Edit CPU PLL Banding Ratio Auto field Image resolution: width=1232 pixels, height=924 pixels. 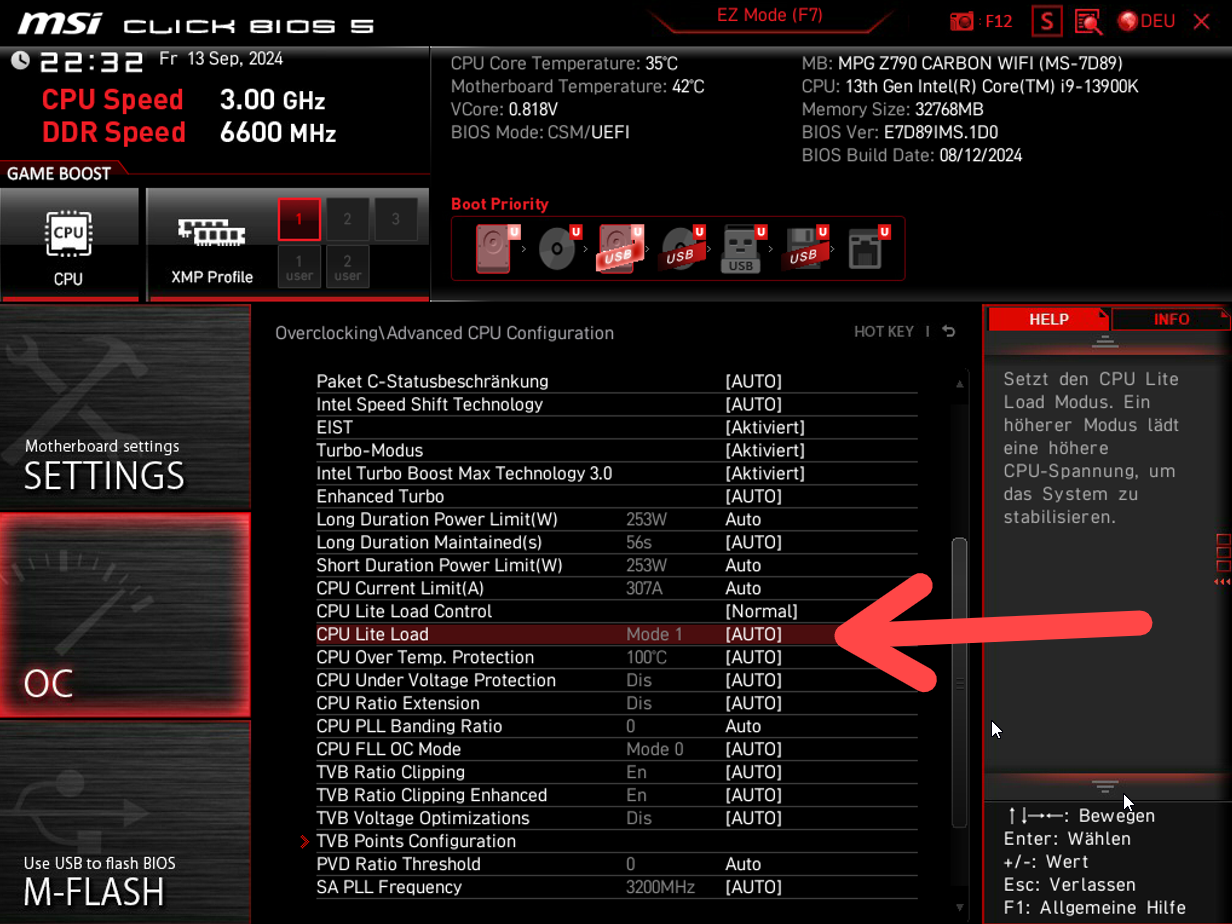(743, 726)
